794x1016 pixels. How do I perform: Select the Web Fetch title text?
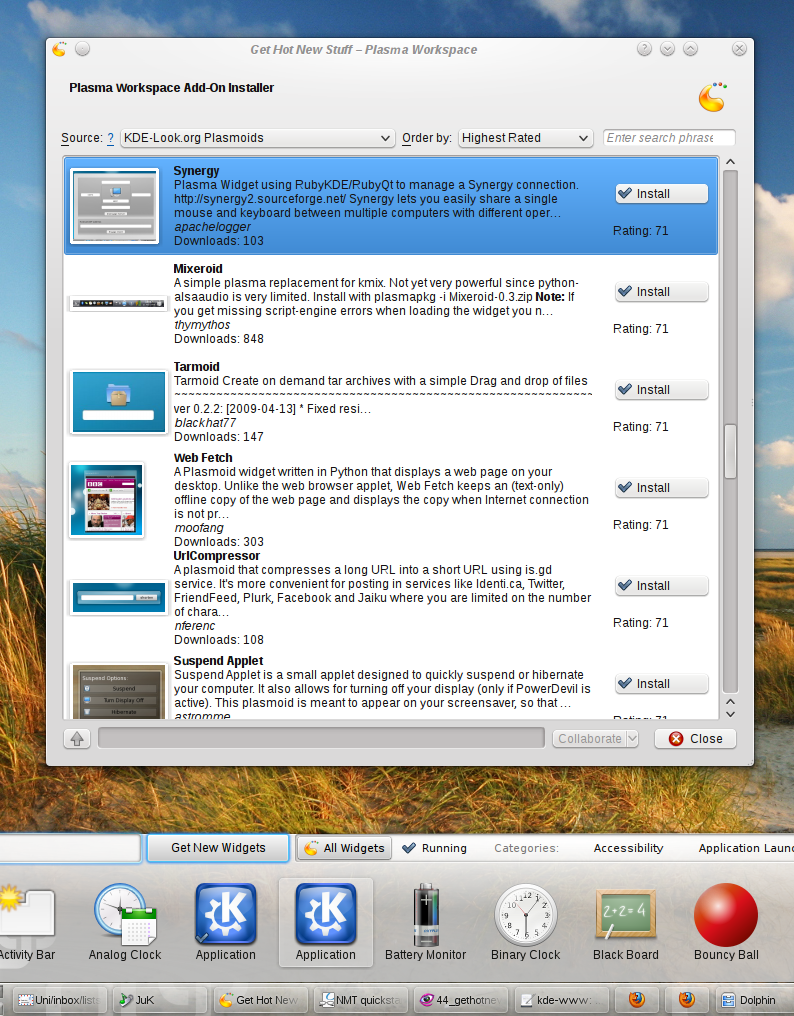203,458
